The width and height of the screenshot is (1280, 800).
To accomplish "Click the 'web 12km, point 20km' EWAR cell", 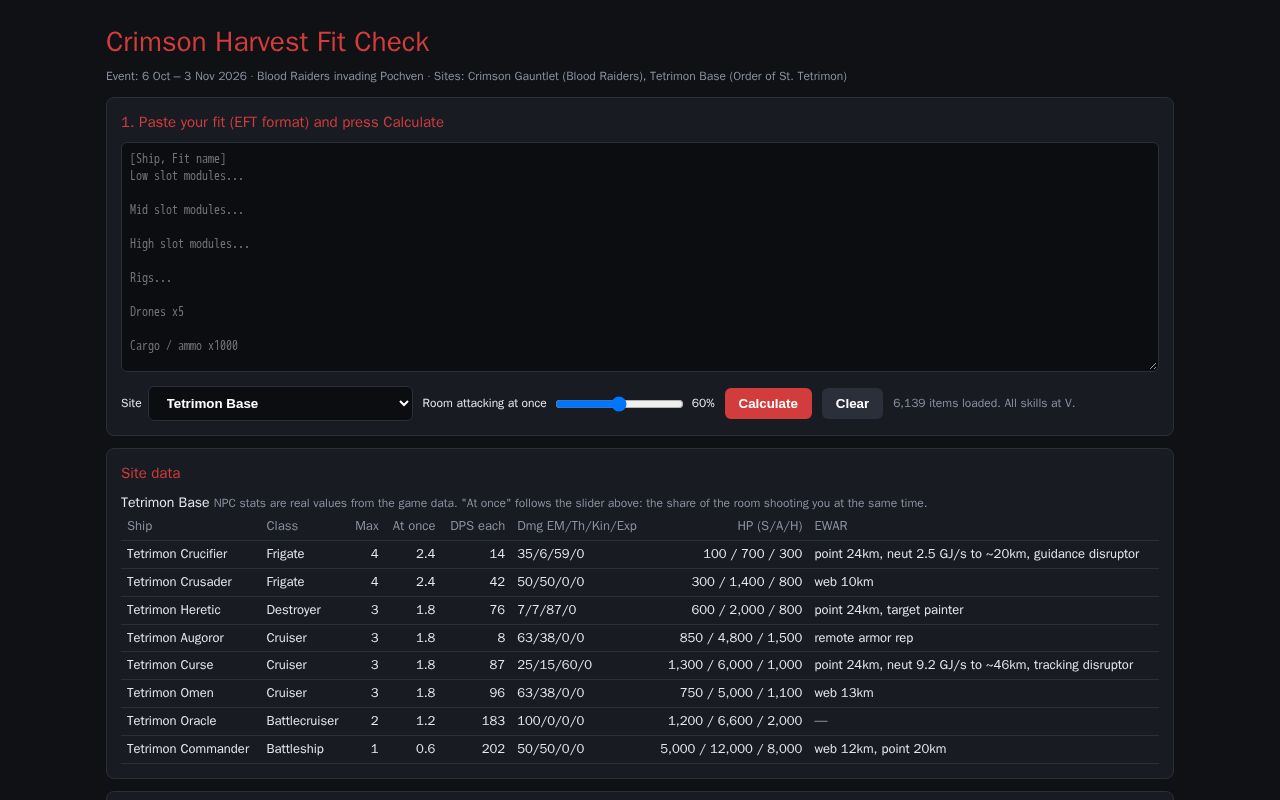I will coord(880,749).
